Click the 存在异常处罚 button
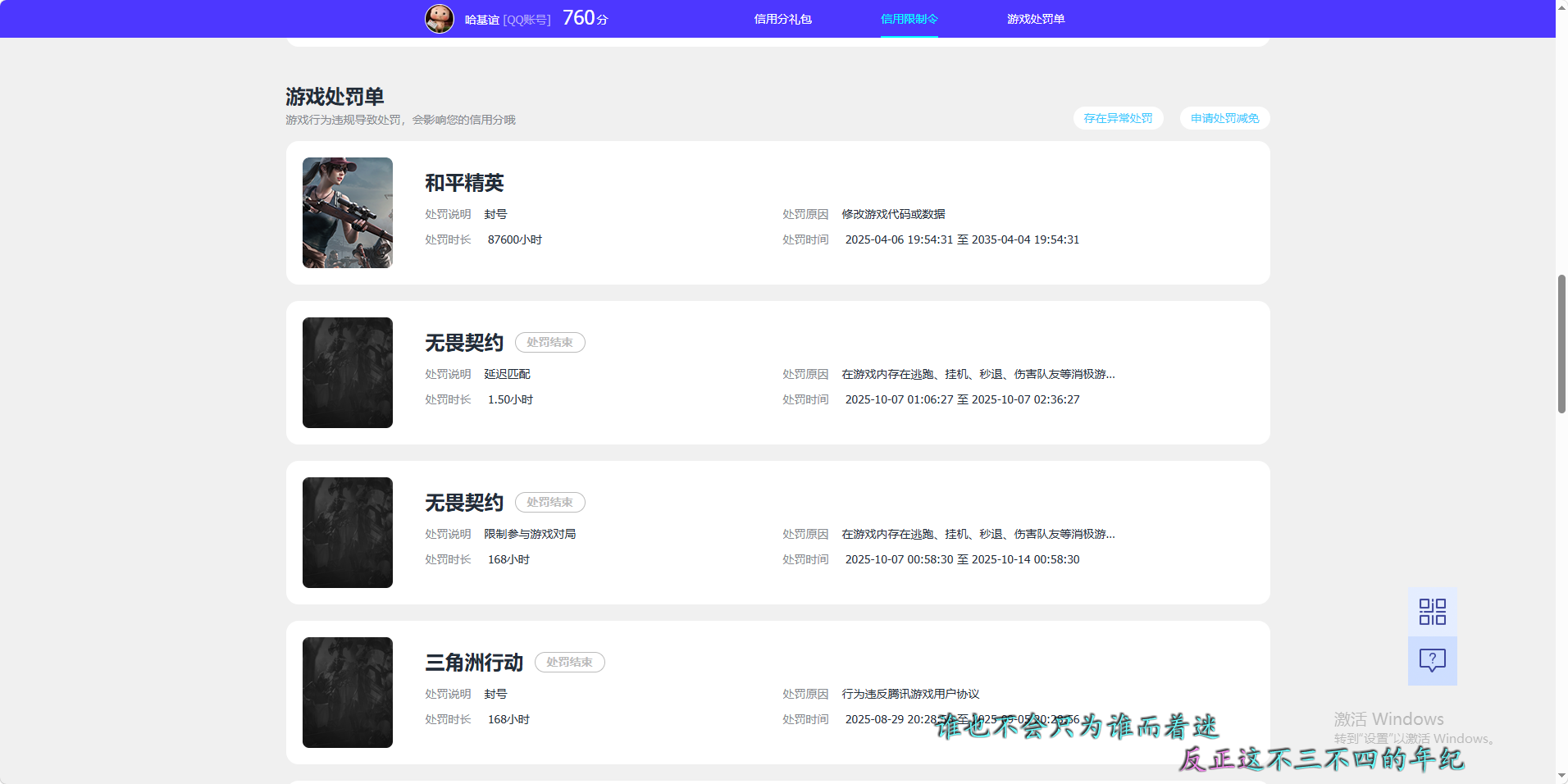Image resolution: width=1568 pixels, height=784 pixels. tap(1118, 118)
